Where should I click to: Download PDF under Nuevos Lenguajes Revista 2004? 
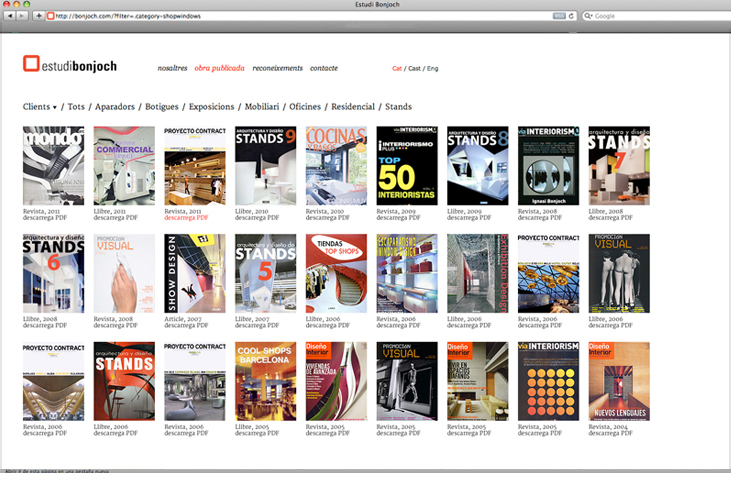pyautogui.click(x=610, y=433)
